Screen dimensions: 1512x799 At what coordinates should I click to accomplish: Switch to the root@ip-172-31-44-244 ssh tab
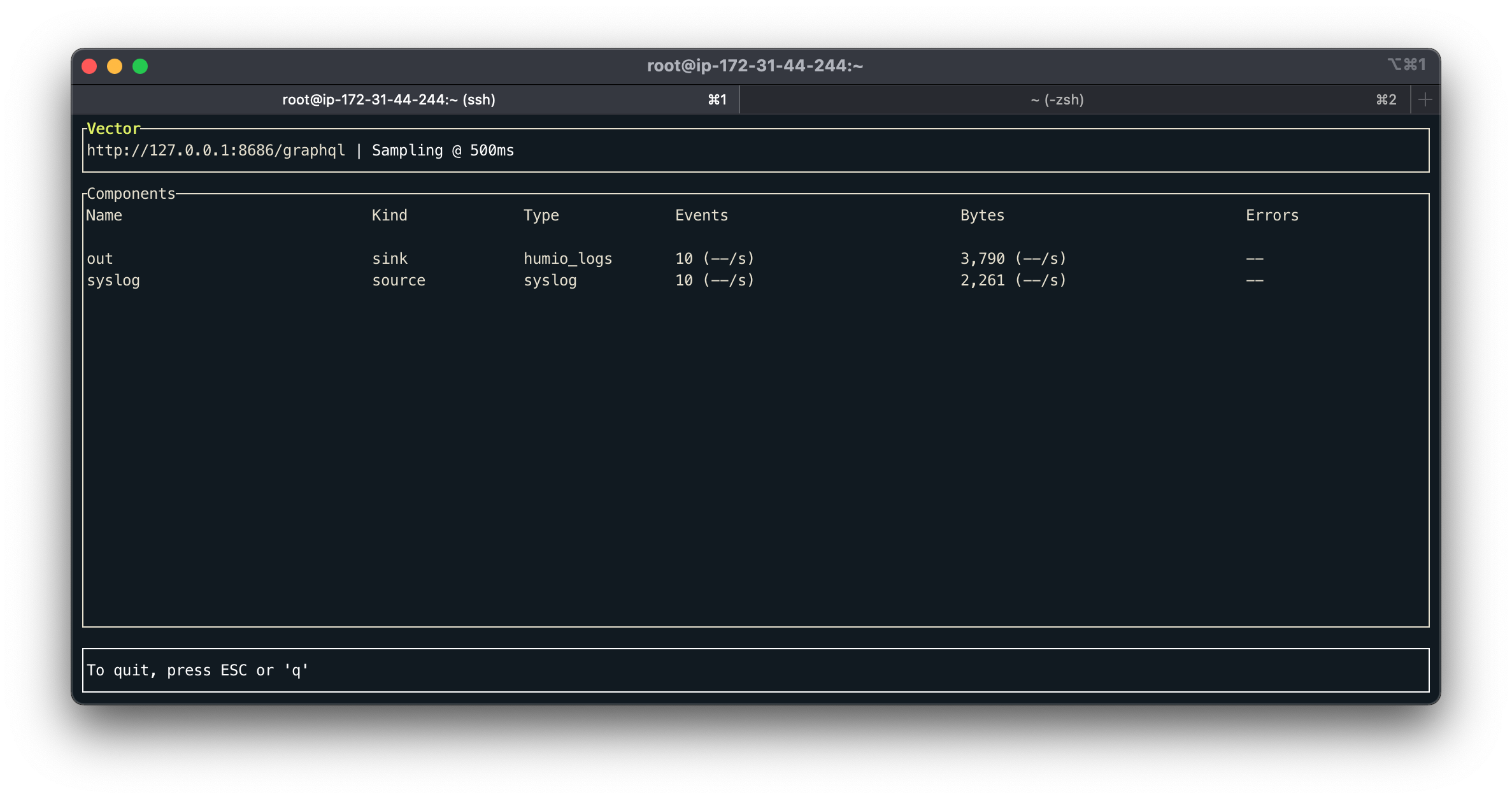(389, 99)
